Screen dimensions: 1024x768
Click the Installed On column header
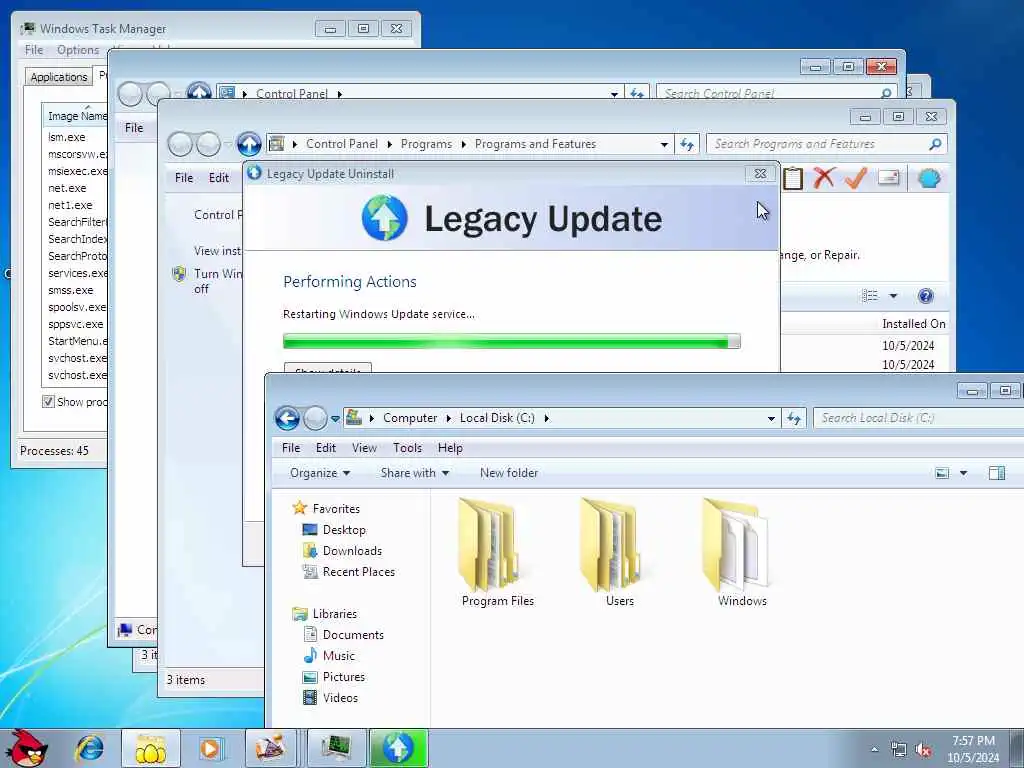click(913, 323)
